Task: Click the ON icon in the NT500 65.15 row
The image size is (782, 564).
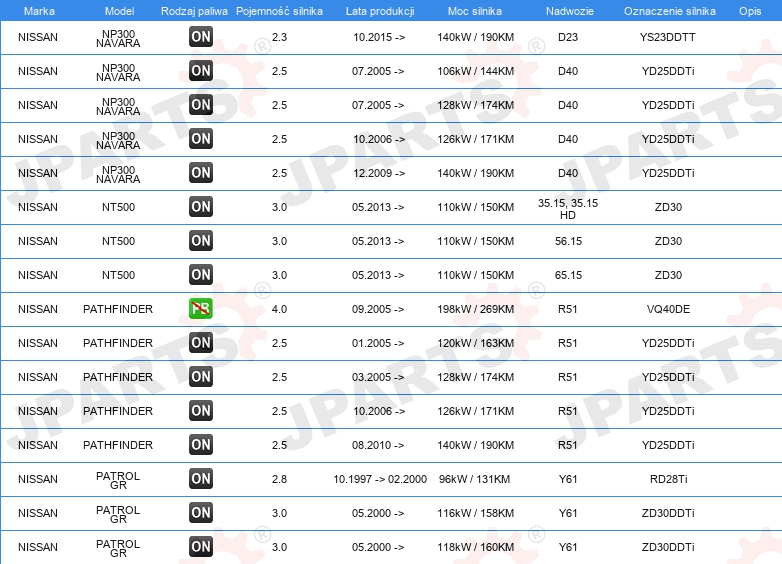Action: tap(201, 274)
